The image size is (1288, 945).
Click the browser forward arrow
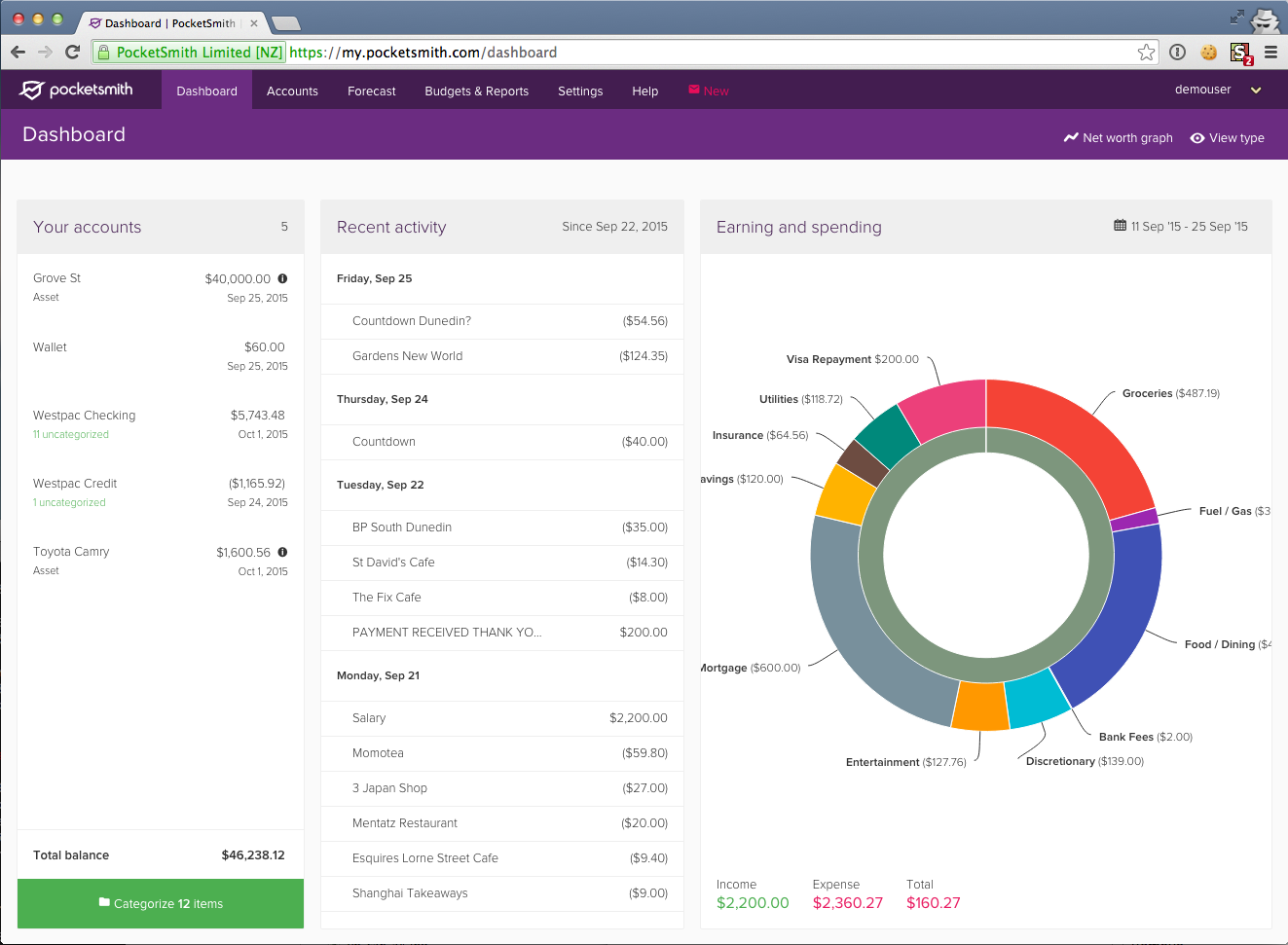pyautogui.click(x=45, y=53)
